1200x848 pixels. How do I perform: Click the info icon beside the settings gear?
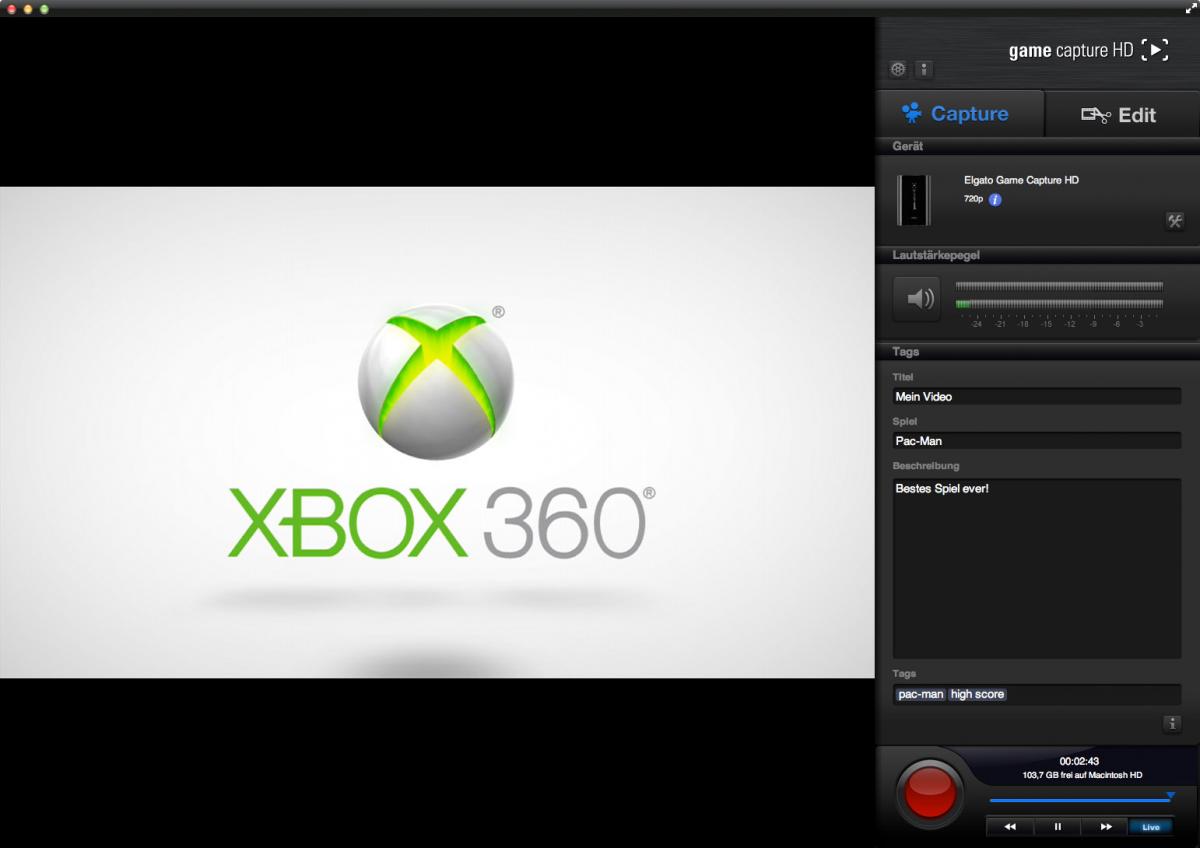point(924,69)
